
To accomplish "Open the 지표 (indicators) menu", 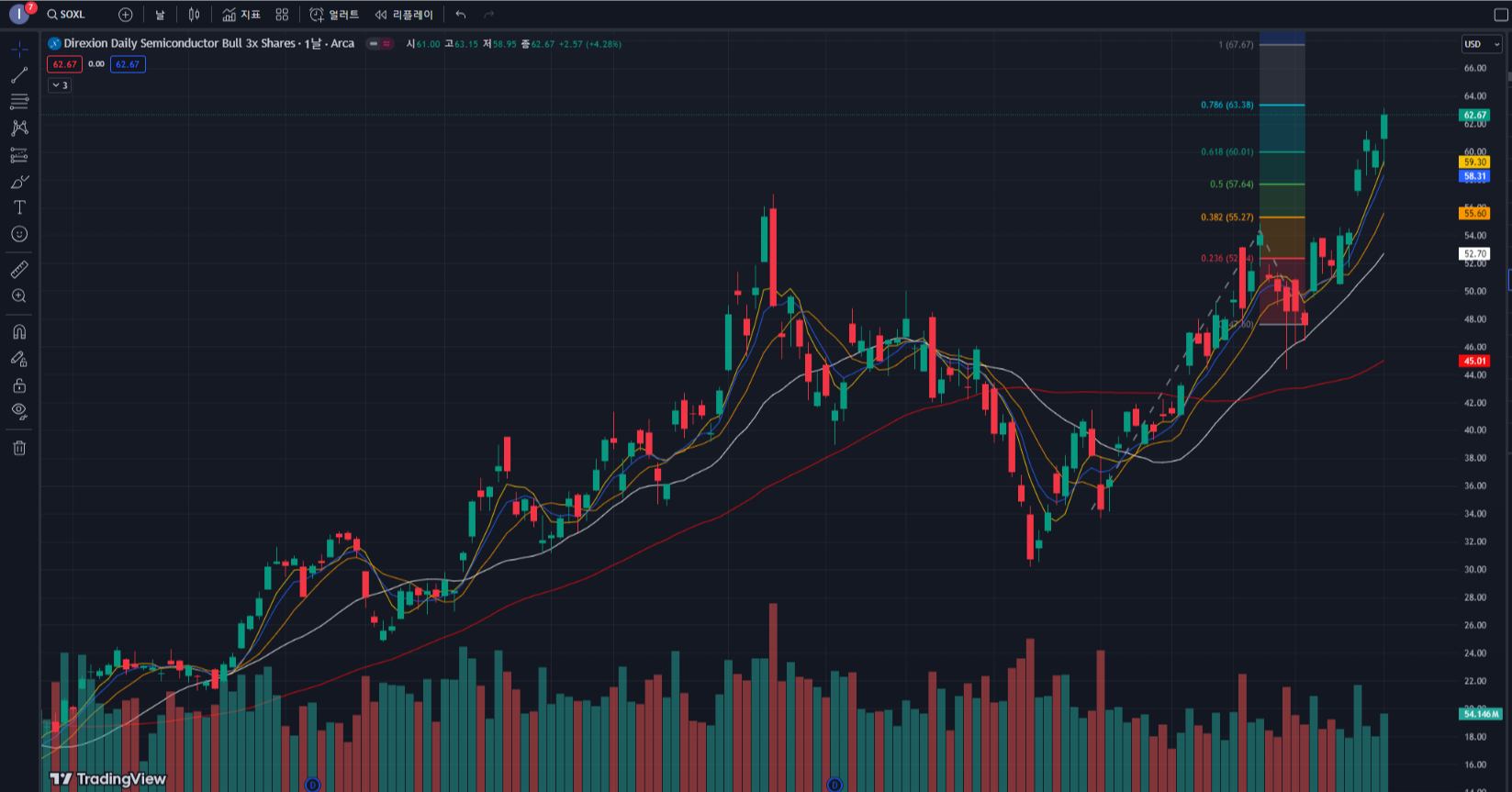I will point(241,15).
